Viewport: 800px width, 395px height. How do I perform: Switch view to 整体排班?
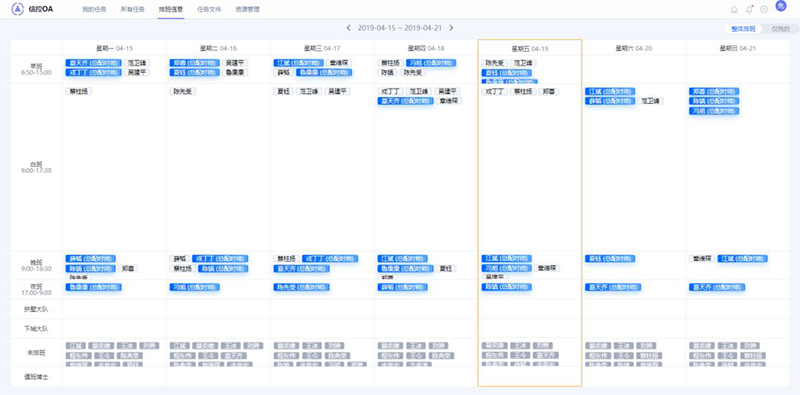tap(743, 29)
